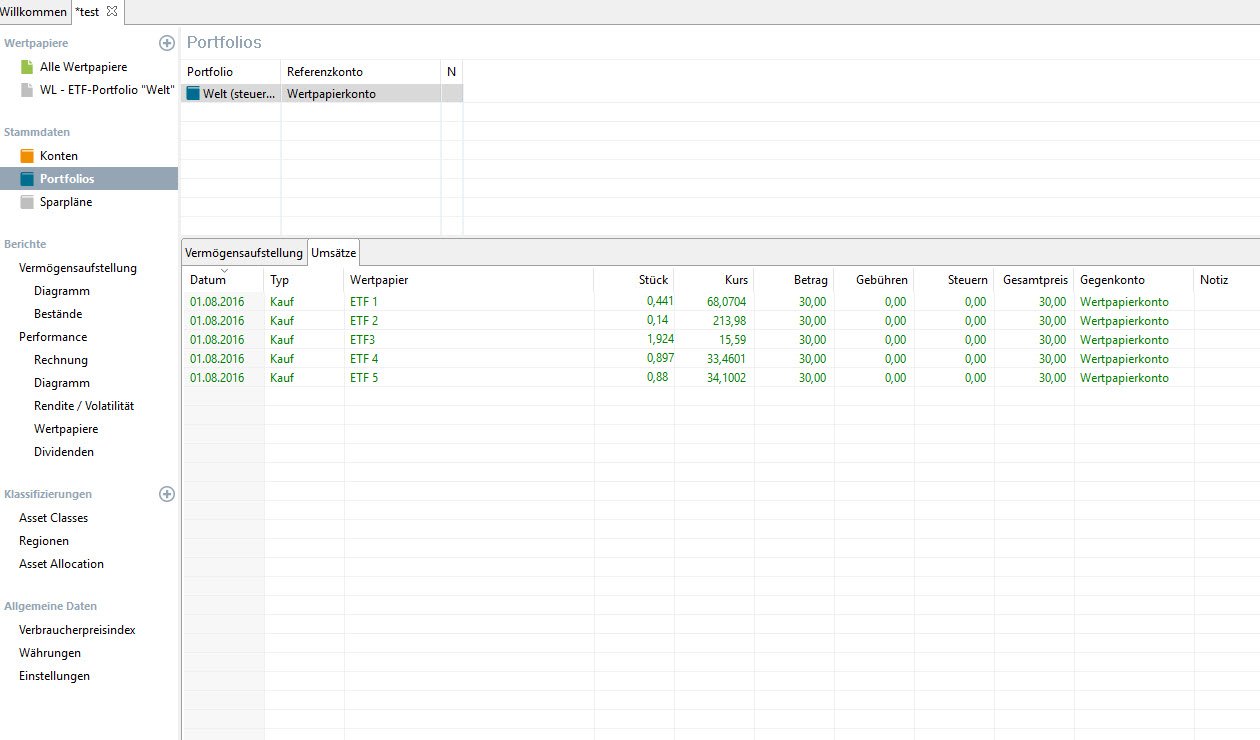This screenshot has height=740, width=1260.
Task: Open the Vermögensaufstellung tab
Action: click(x=244, y=253)
